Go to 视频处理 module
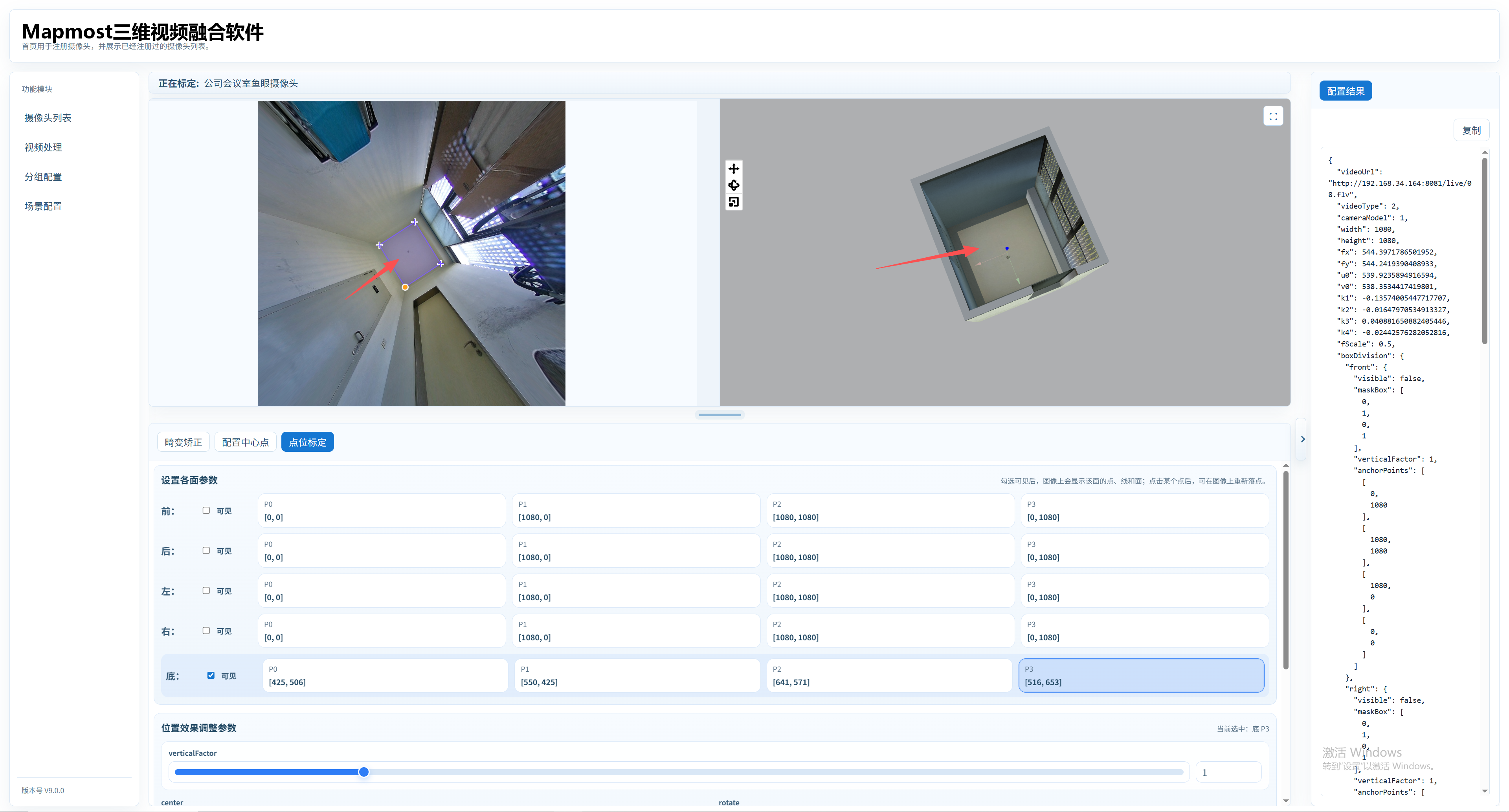Image resolution: width=1509 pixels, height=812 pixels. point(43,148)
